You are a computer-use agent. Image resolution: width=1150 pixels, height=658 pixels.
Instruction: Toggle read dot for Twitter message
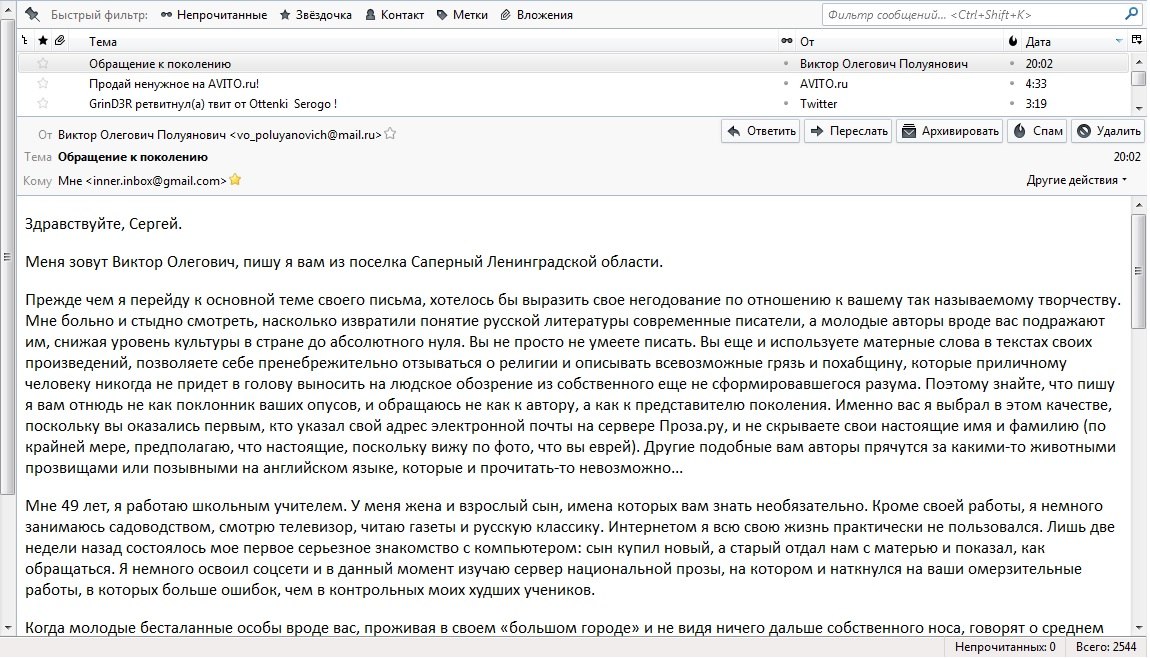[786, 103]
